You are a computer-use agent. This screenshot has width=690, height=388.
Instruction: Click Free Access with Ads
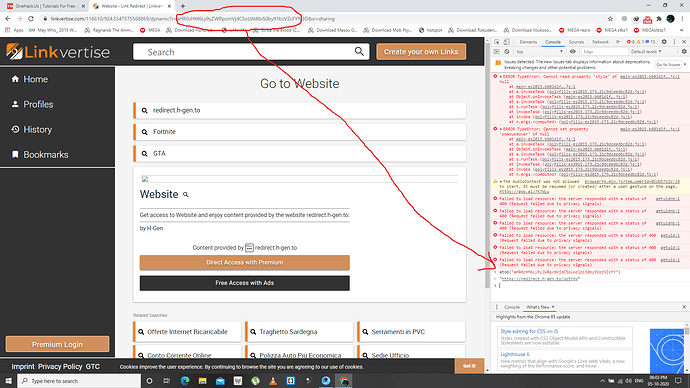pos(245,283)
